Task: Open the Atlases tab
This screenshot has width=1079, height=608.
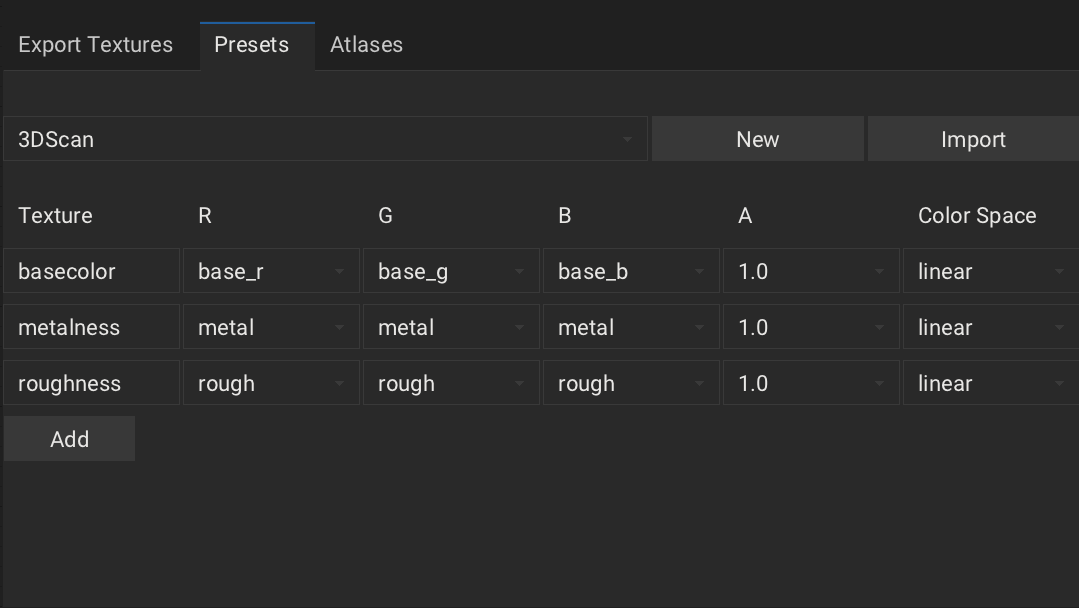Action: pyautogui.click(x=366, y=45)
